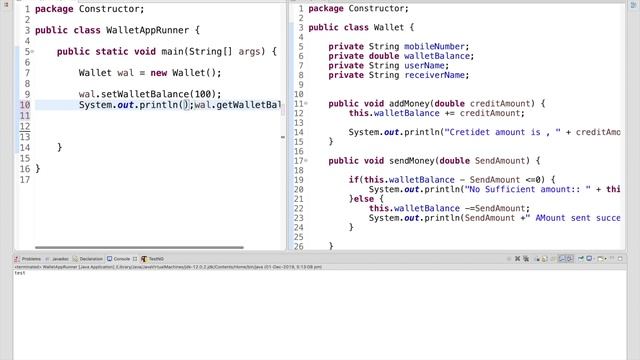Click 'sendMoney' method name in Wallet

click(412, 161)
